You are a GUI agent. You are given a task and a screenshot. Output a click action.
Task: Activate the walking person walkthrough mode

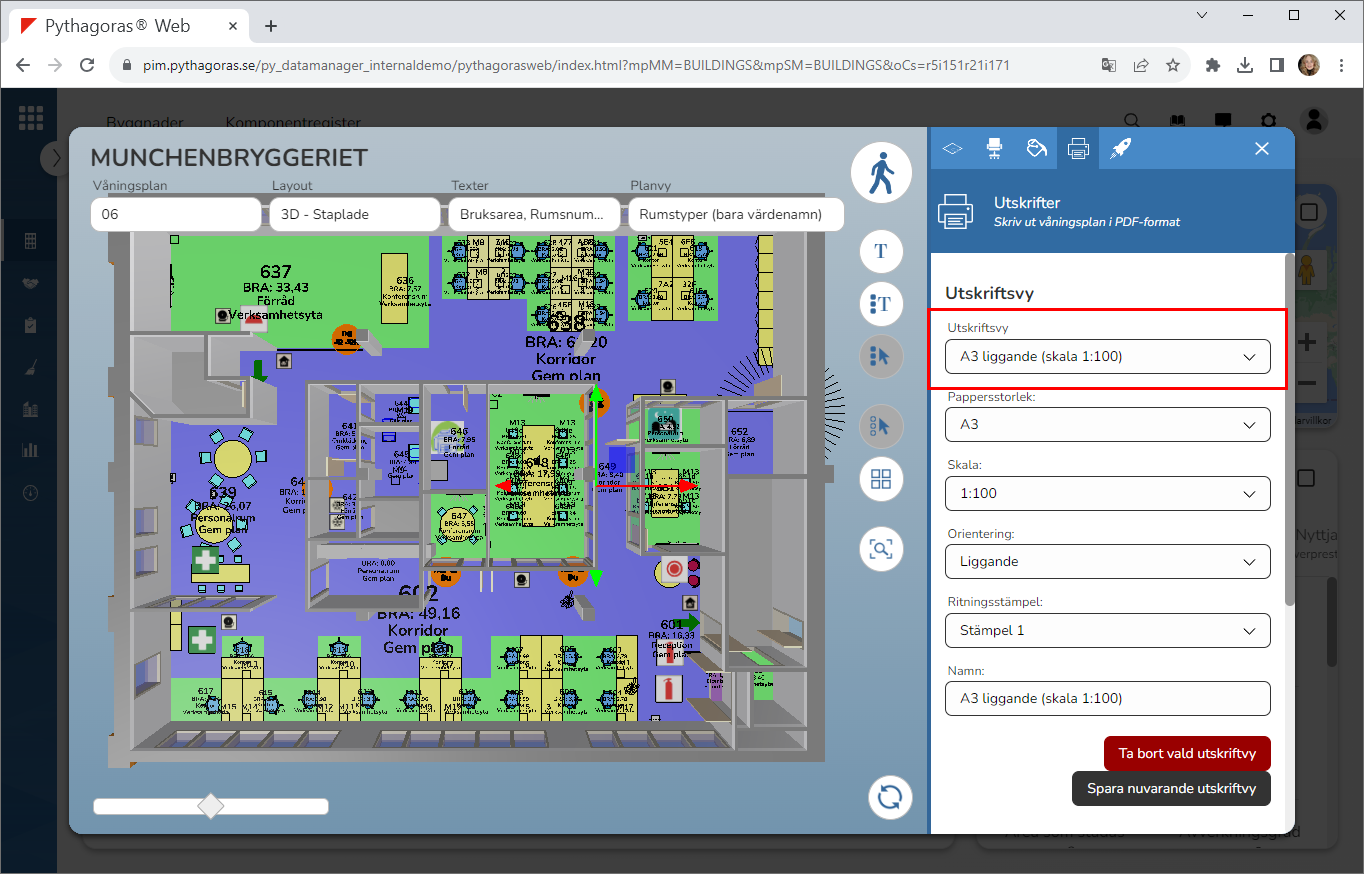[x=881, y=173]
